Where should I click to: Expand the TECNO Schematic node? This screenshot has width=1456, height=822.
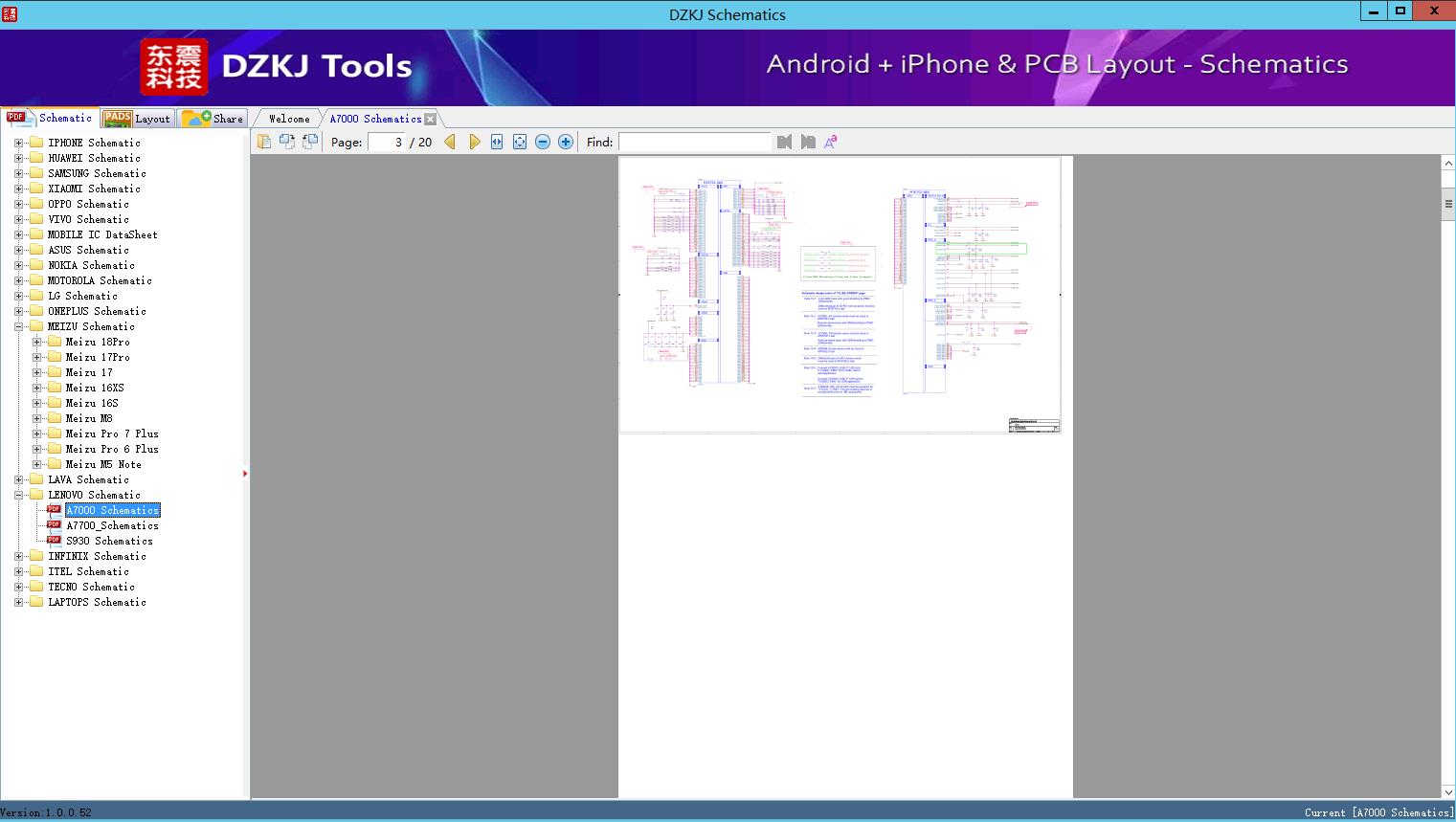tap(18, 587)
